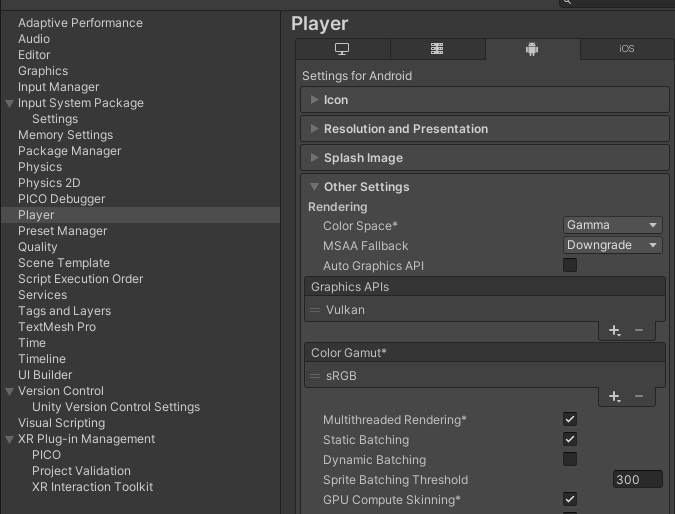Remove Graphics API with minus icon
The height and width of the screenshot is (514, 675).
point(639,331)
